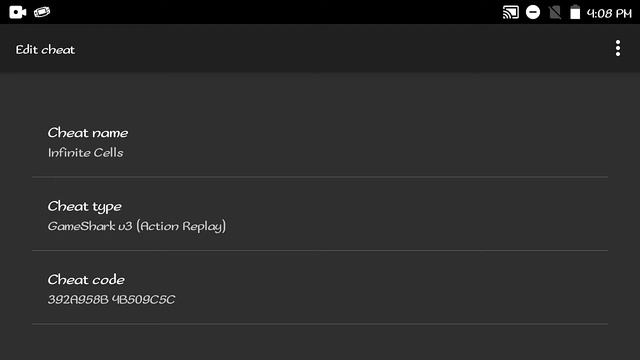Edit the Infinite Cells name value
This screenshot has width=640, height=360.
85,153
